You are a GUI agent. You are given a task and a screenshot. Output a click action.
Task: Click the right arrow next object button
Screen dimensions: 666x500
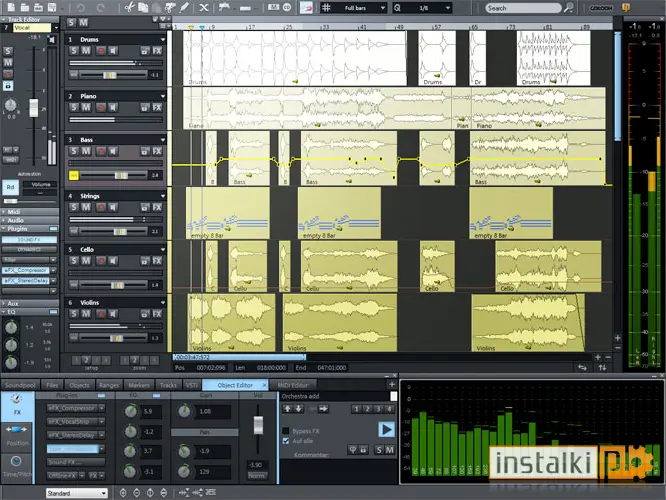pos(323,409)
